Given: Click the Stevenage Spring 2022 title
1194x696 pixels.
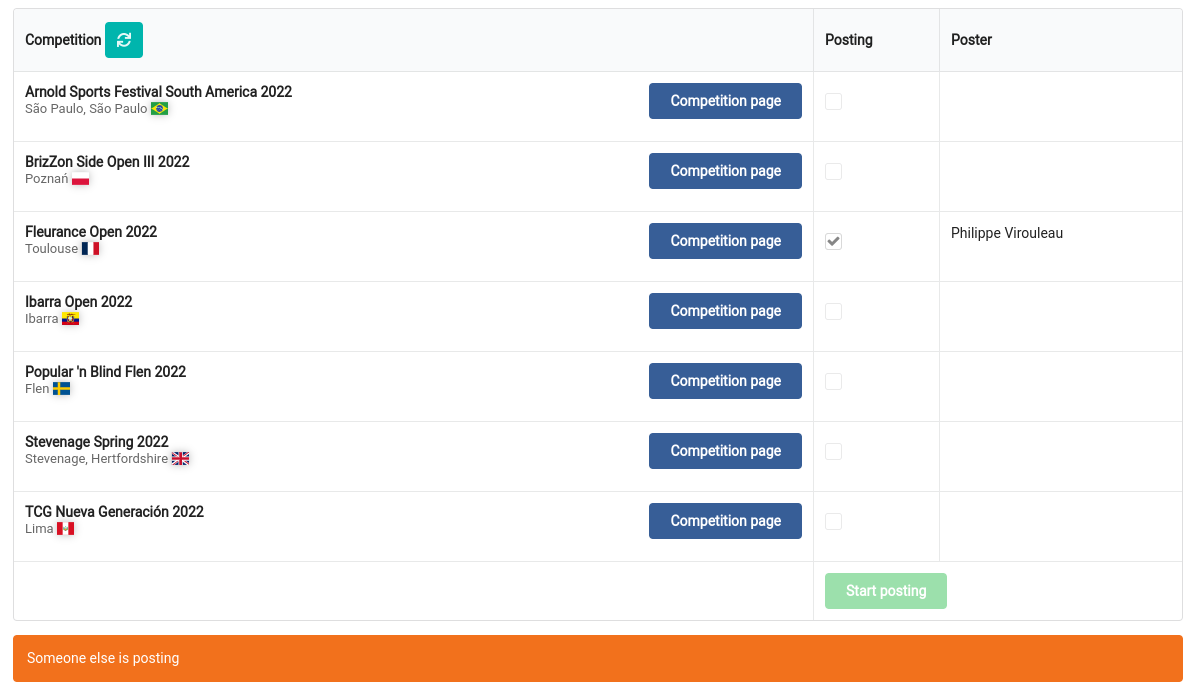Looking at the screenshot, I should [97, 442].
